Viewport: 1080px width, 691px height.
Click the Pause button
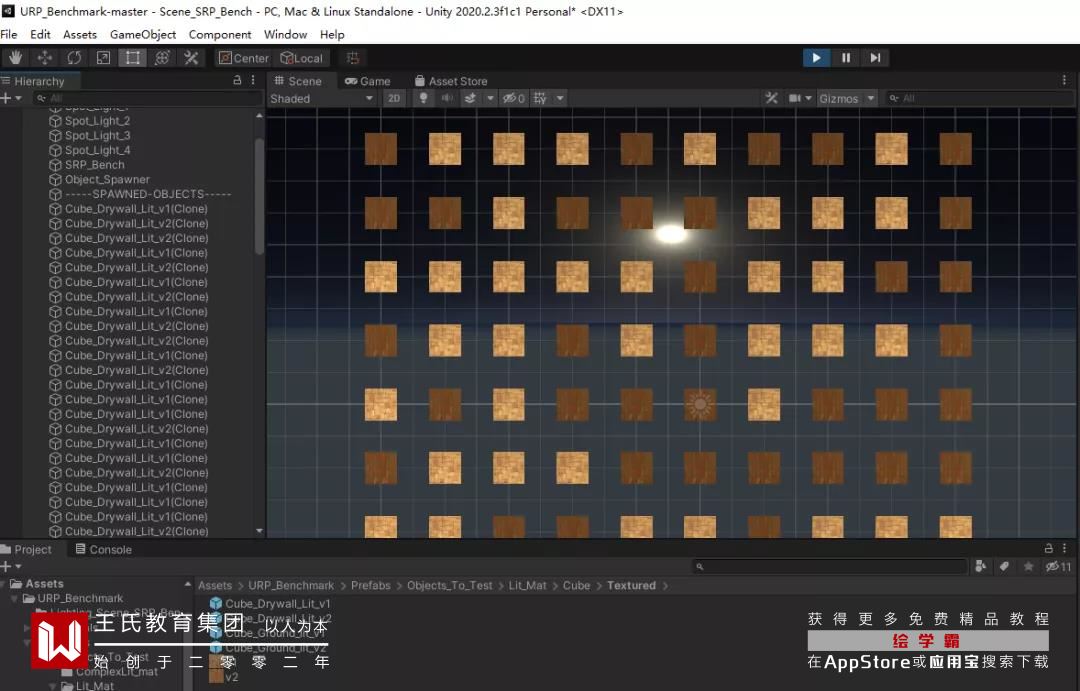pos(846,58)
